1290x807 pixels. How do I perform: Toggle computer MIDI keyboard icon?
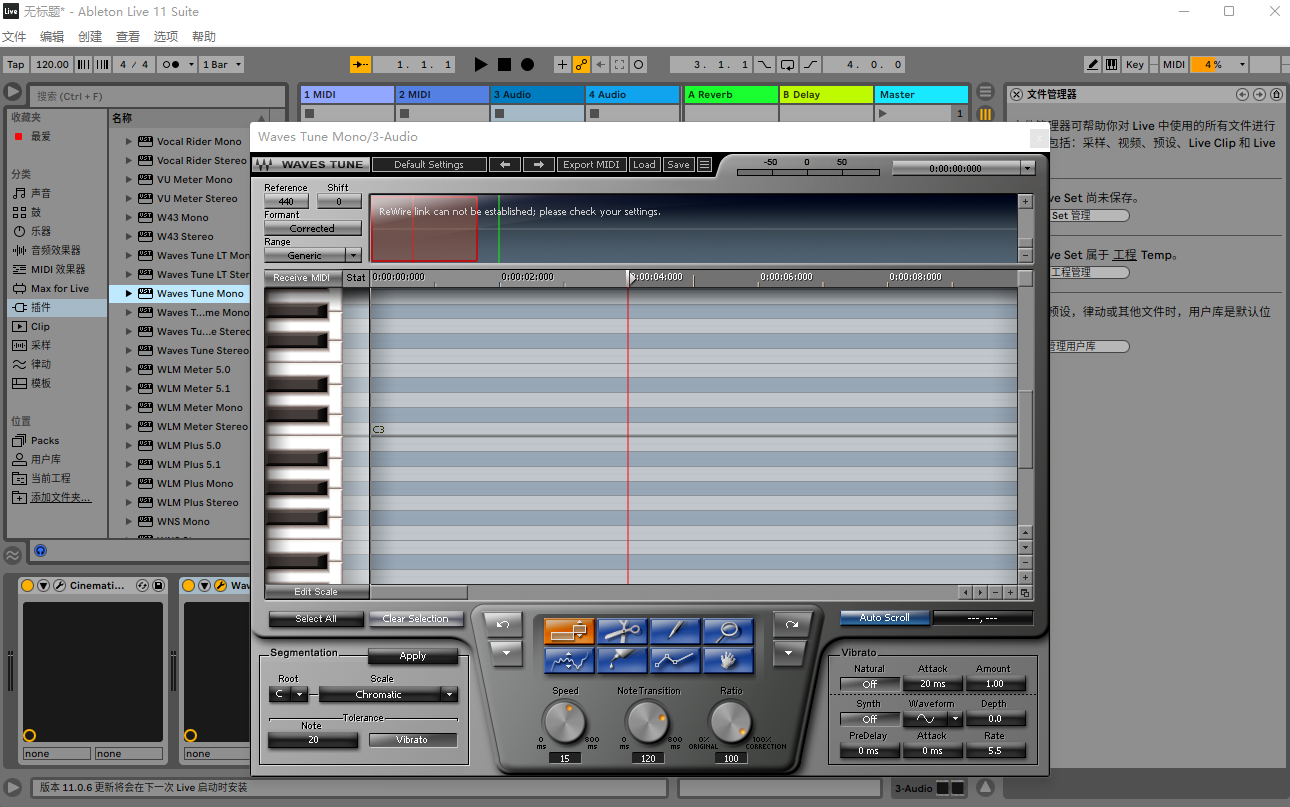pos(1113,64)
